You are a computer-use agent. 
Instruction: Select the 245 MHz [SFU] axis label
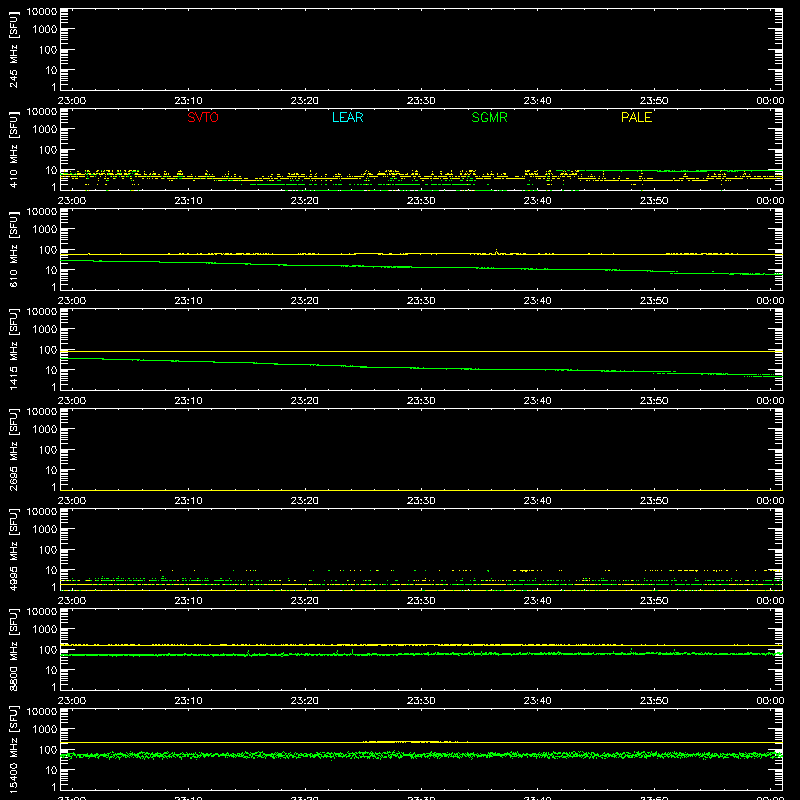point(13,49)
